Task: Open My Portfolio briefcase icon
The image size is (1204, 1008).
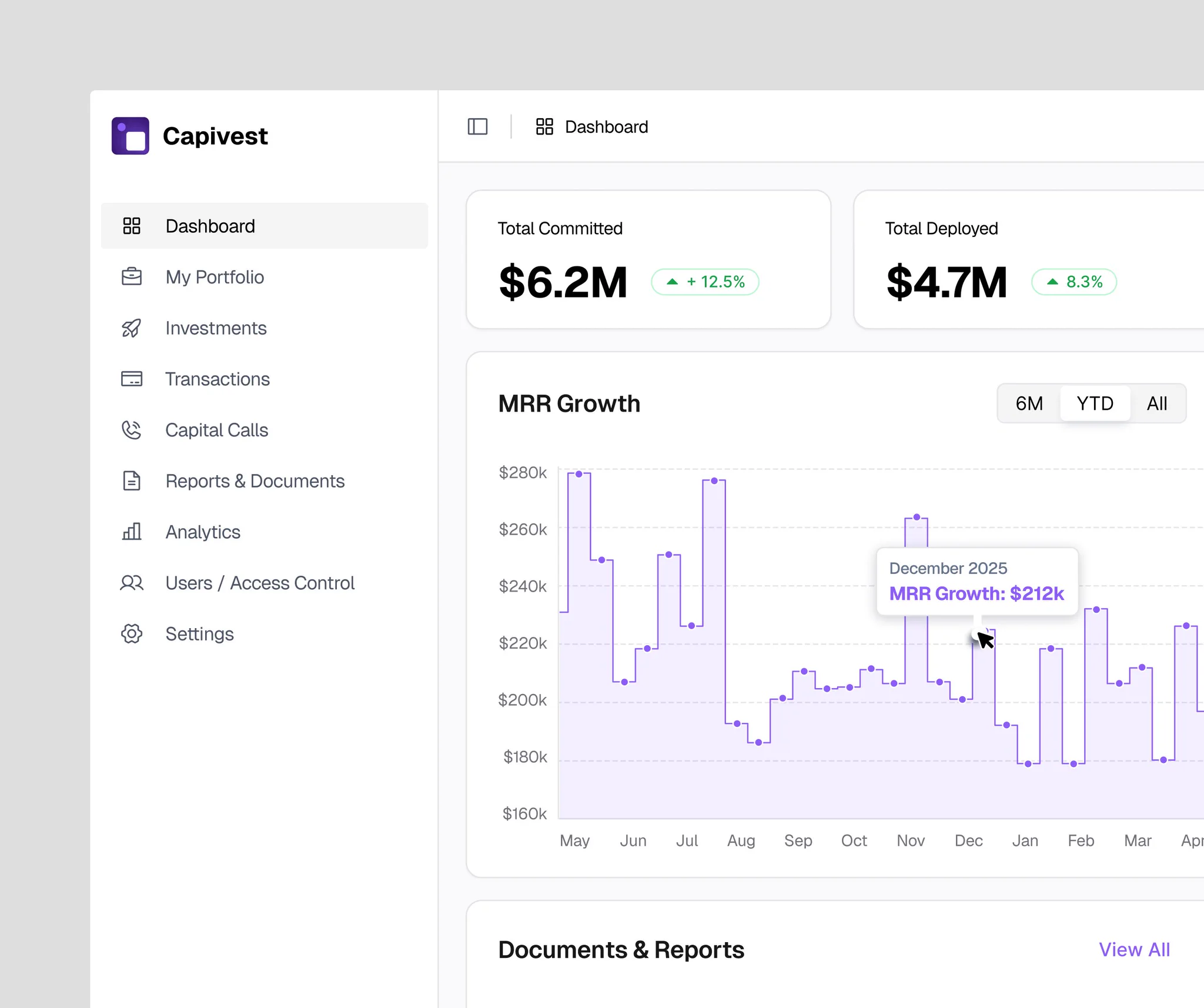Action: point(132,276)
